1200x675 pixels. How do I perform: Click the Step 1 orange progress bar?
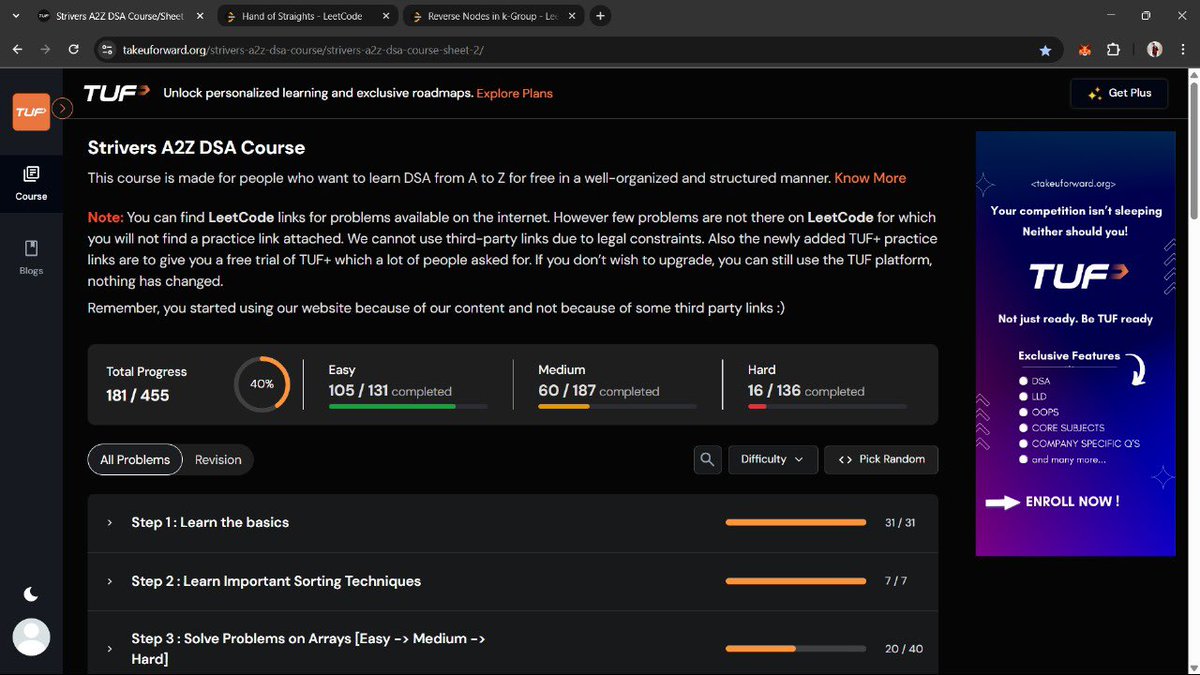coord(796,522)
